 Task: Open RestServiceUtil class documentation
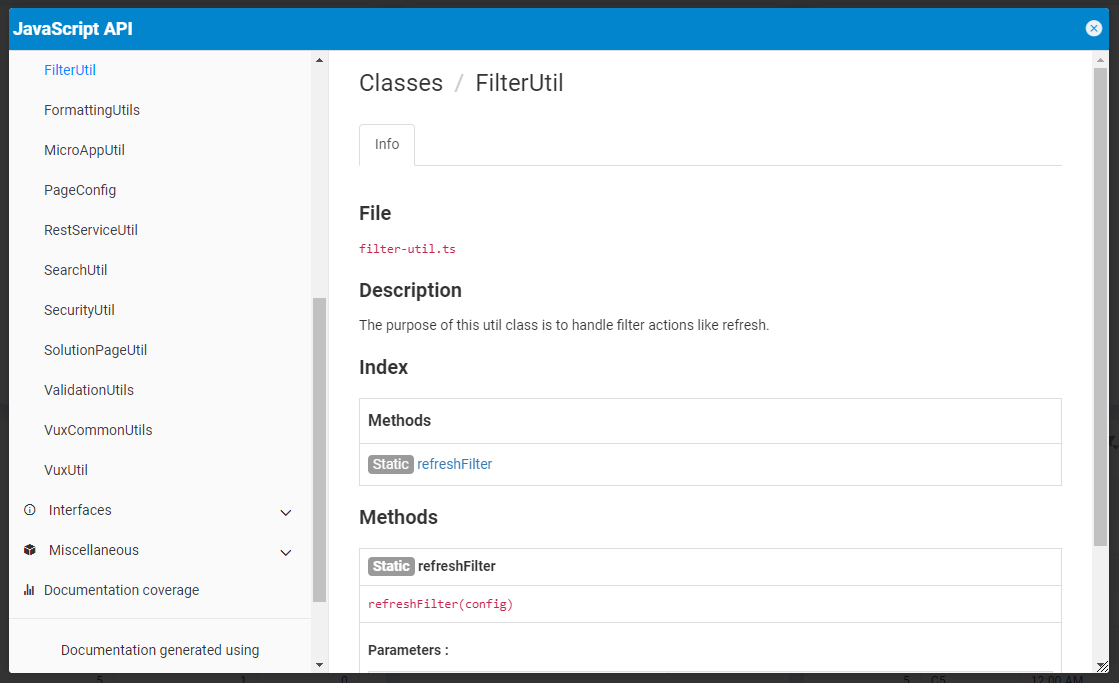pos(91,230)
